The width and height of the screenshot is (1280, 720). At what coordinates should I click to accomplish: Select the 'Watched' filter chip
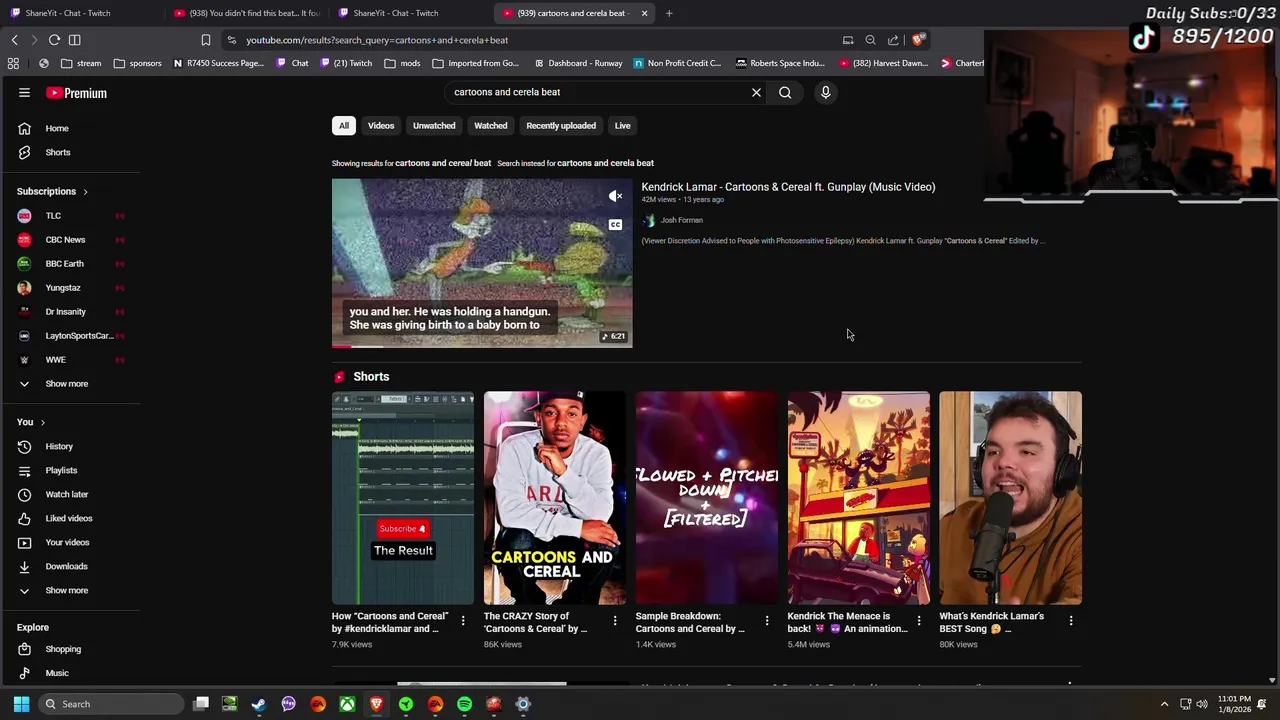coord(491,126)
